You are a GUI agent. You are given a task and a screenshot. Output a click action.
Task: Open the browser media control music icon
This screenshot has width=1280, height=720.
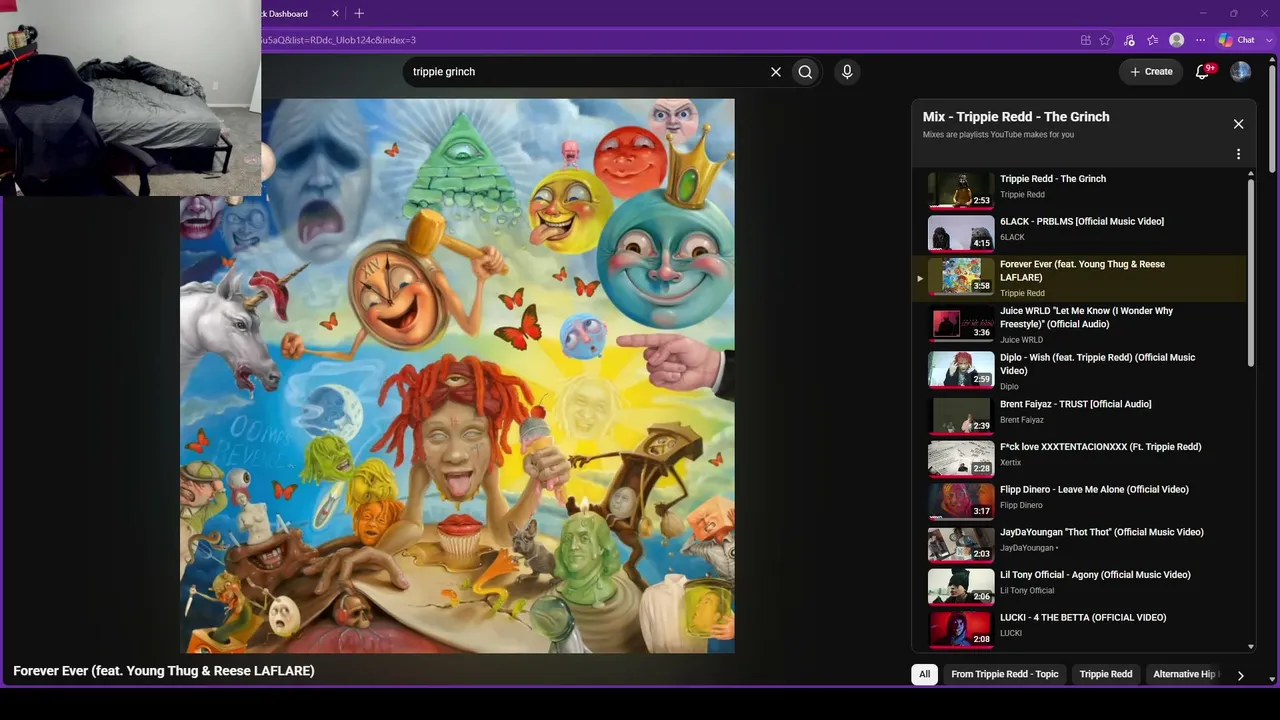tap(1129, 40)
